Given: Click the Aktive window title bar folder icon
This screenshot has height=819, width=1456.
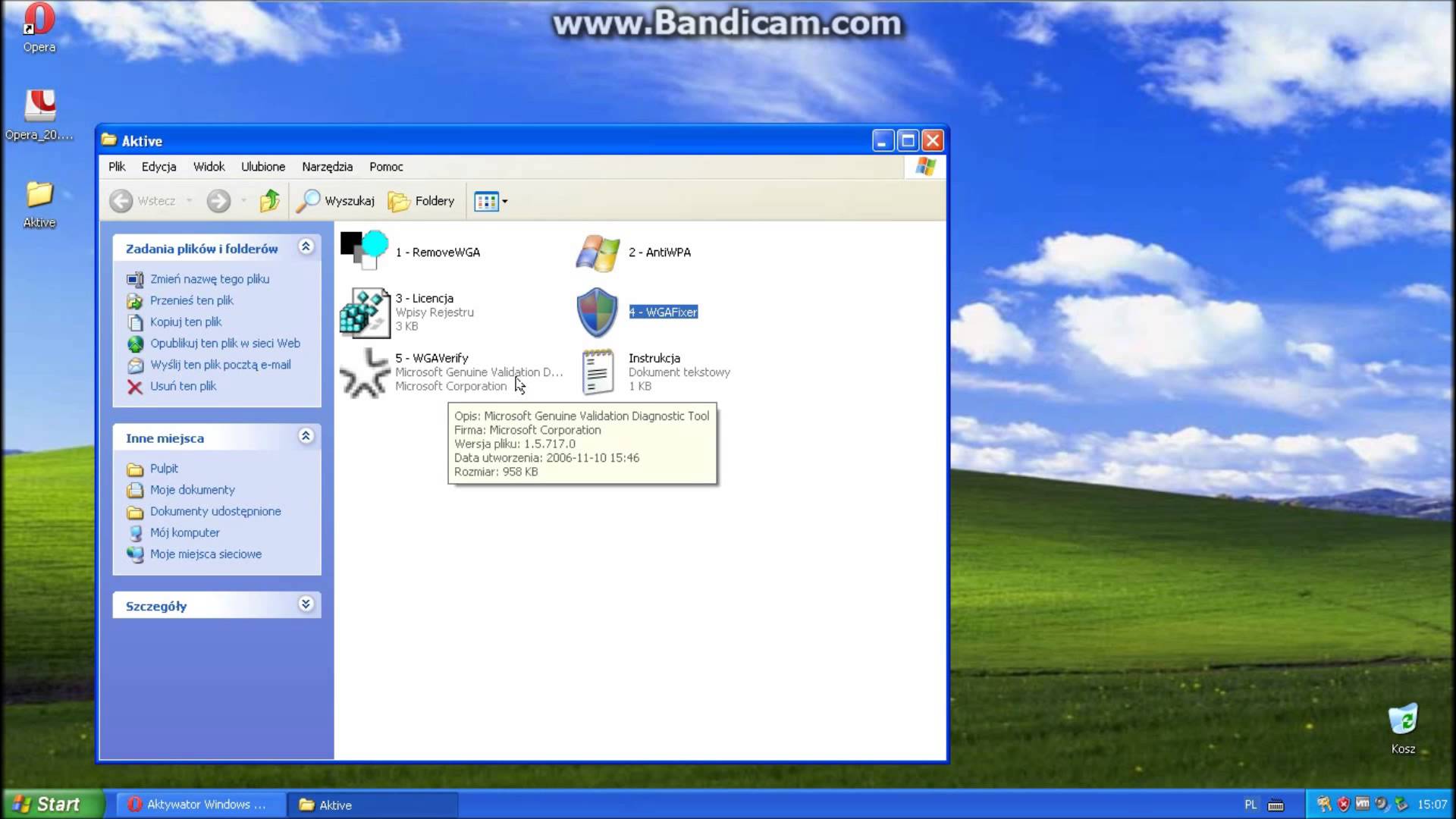Looking at the screenshot, I should coord(109,140).
